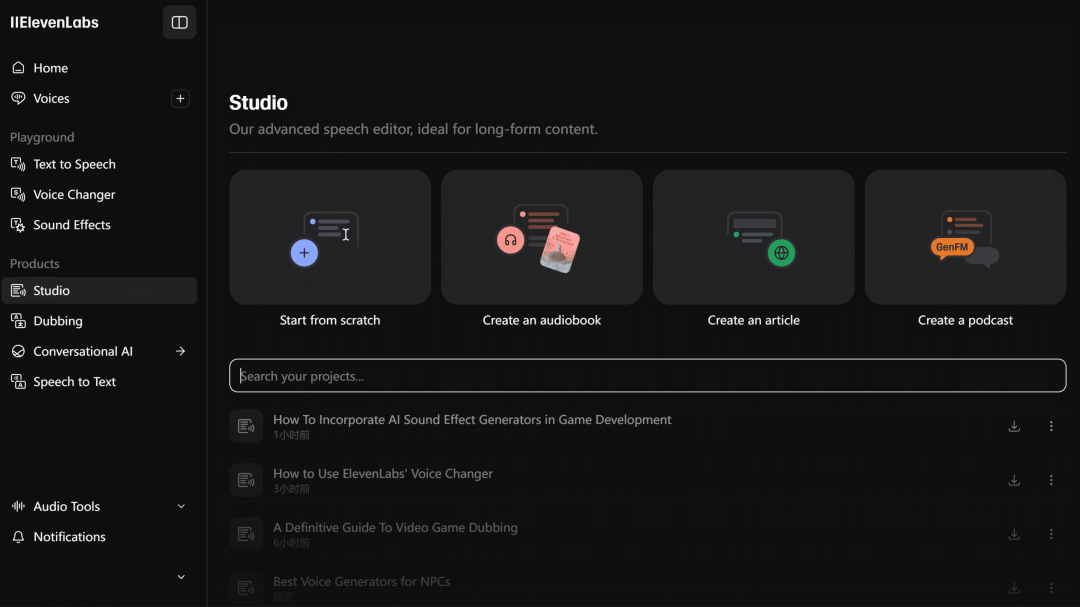Focus the Search your projects field

pyautogui.click(x=647, y=375)
